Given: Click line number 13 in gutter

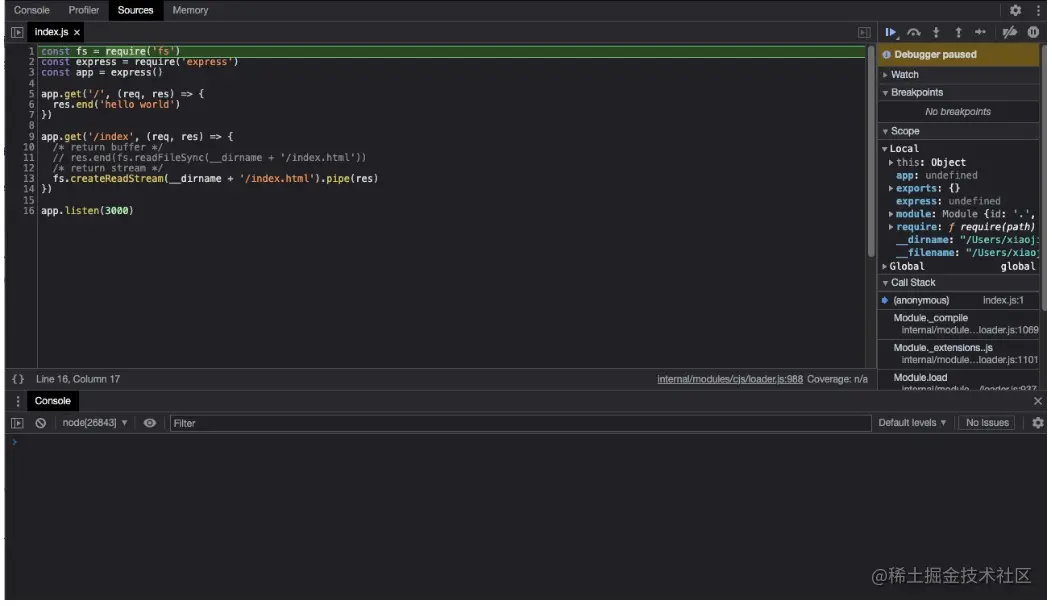Looking at the screenshot, I should pyautogui.click(x=29, y=179).
